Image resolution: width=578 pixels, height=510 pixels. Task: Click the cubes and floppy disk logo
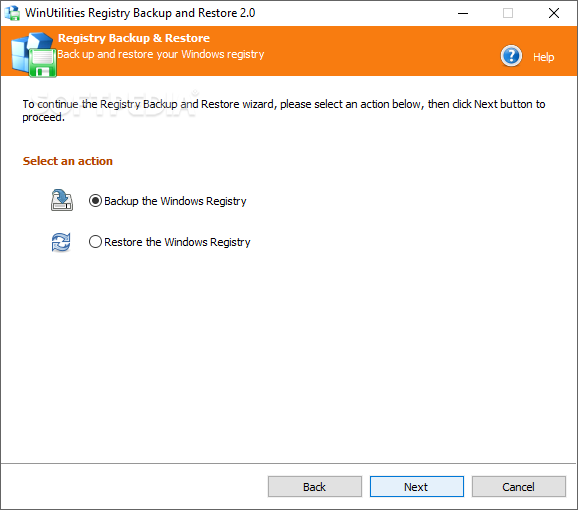[x=34, y=55]
